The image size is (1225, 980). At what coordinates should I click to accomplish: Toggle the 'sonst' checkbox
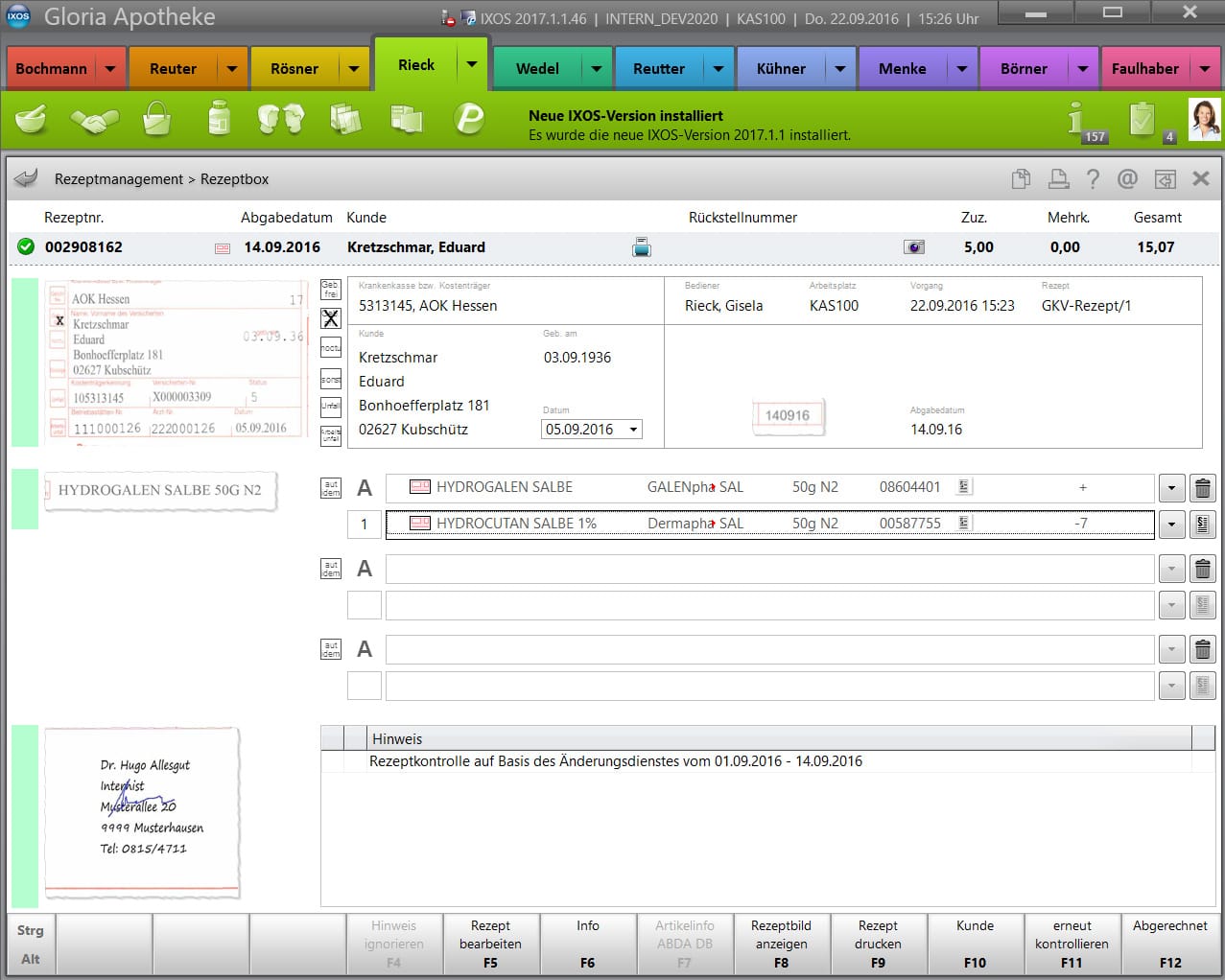[x=330, y=379]
